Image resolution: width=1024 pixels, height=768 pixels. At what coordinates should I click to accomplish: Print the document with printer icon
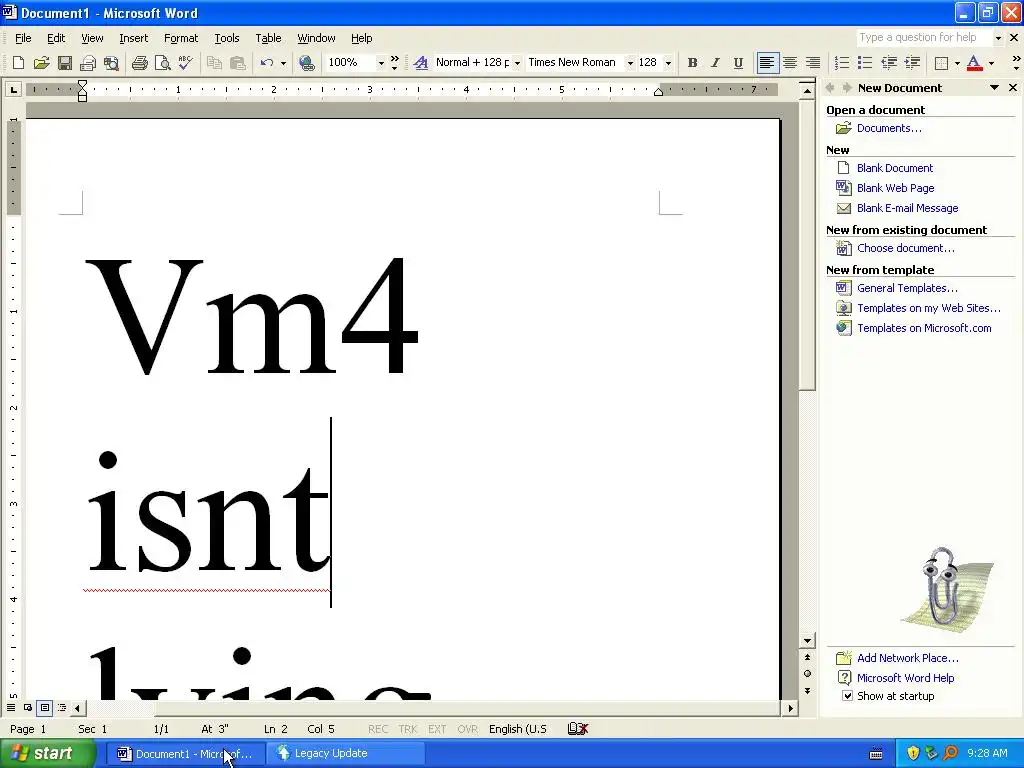pyautogui.click(x=139, y=63)
